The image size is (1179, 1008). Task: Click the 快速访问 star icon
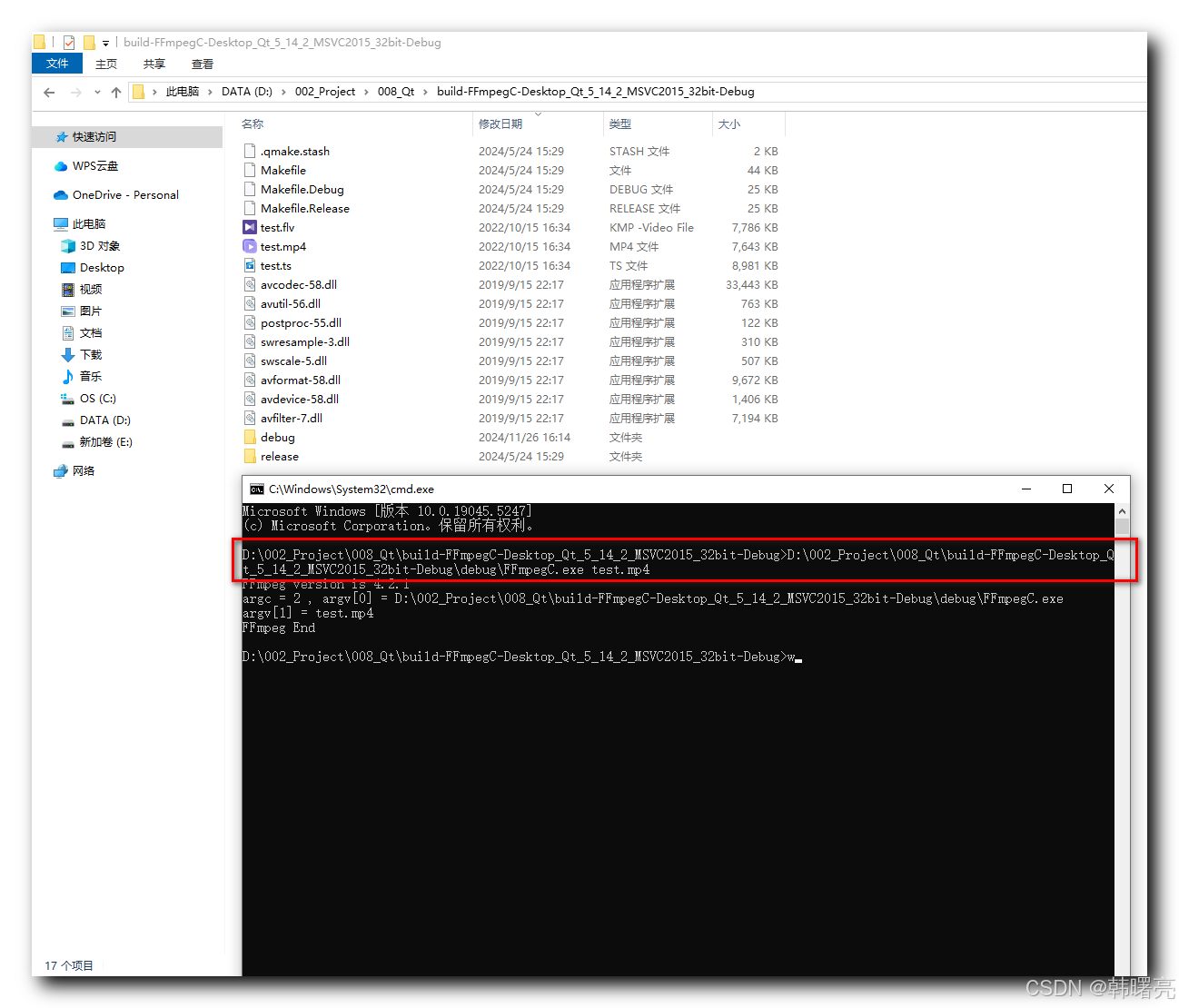click(x=62, y=137)
